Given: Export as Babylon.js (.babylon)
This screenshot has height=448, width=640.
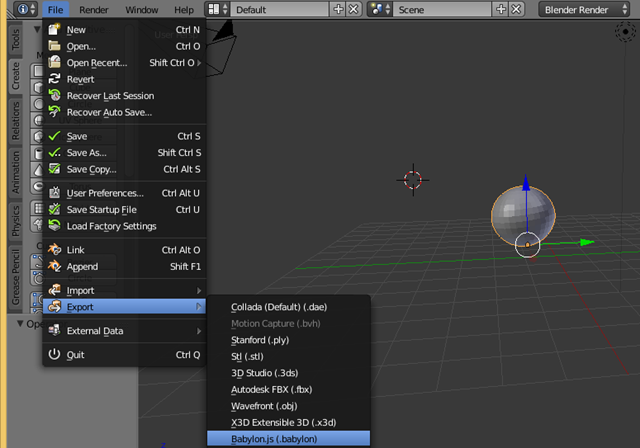Looking at the screenshot, I should click(289, 439).
